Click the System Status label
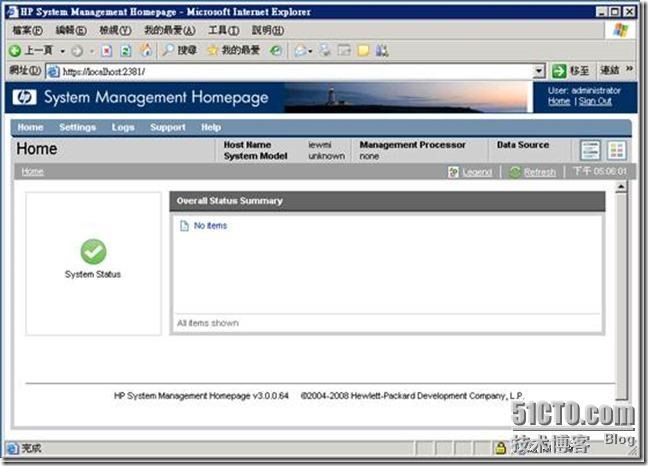648x466 pixels. coord(93,274)
